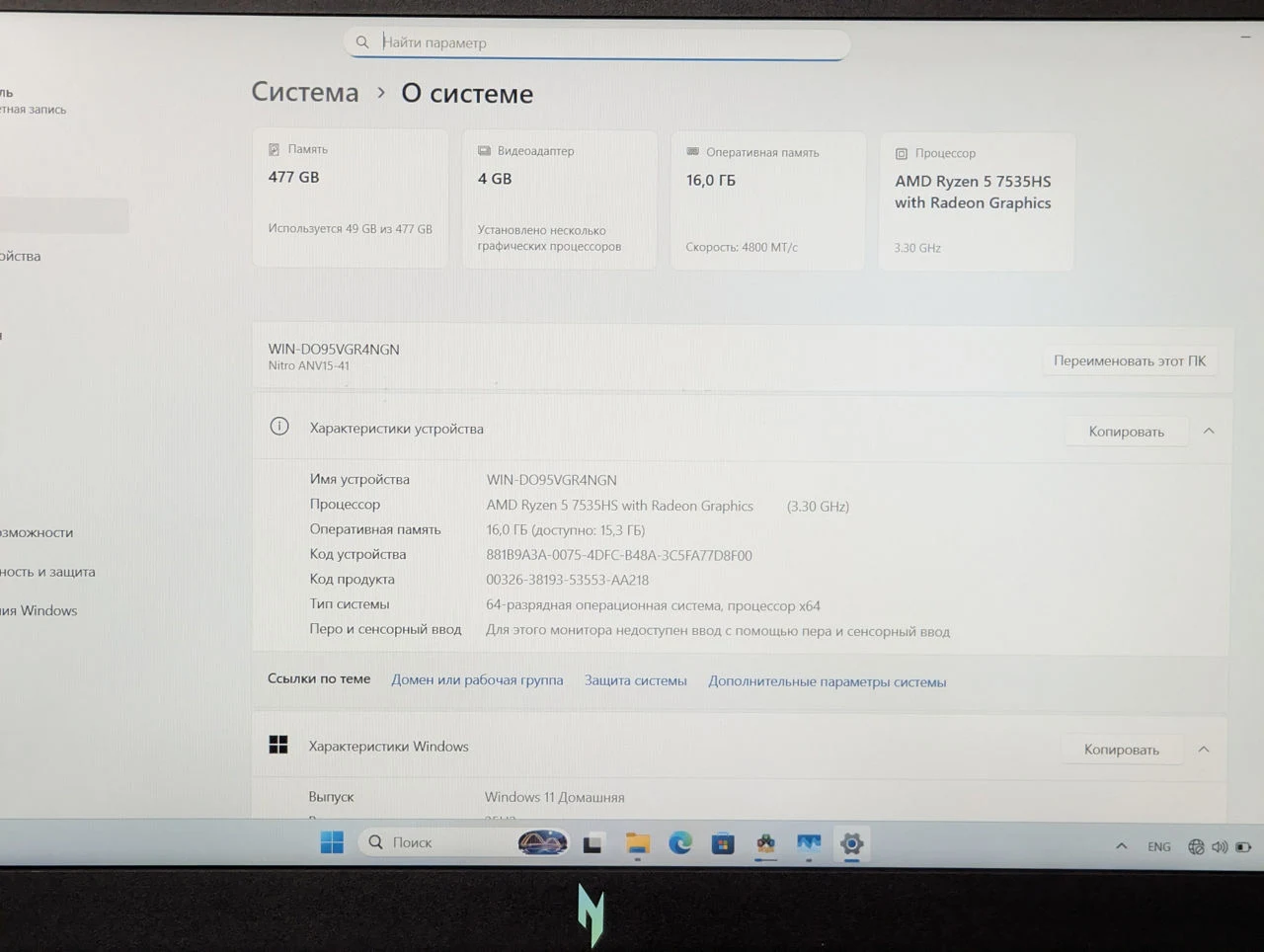Click the storage icon on Память card
Viewport: 1264px width, 952px height.
[274, 149]
